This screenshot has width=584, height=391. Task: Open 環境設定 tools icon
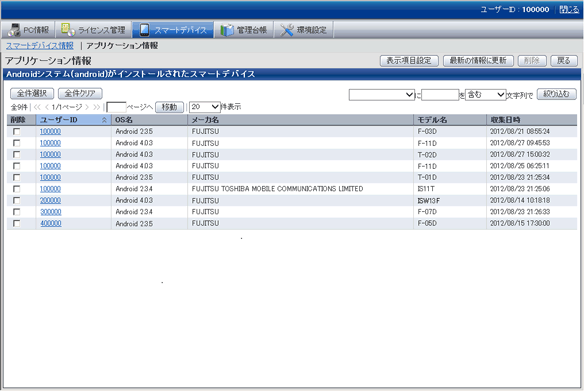pos(286,30)
